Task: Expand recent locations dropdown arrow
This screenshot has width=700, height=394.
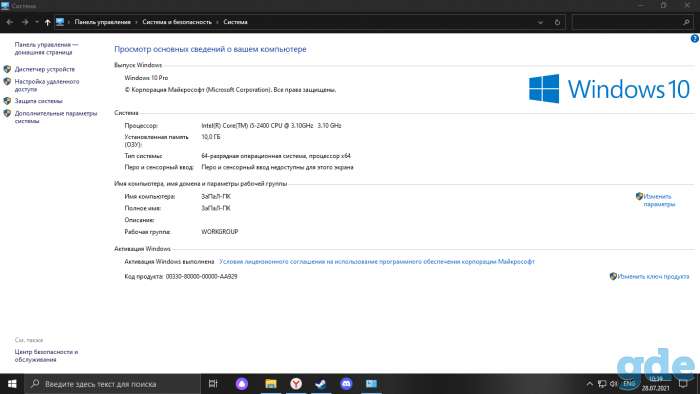Action: point(37,22)
